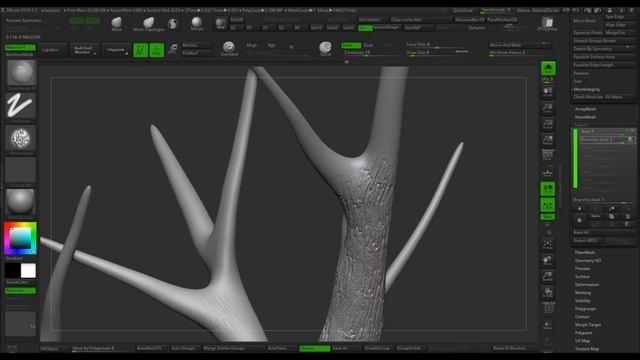
Task: Expand the ArrayMesh sub-palette
Action: 585,109
